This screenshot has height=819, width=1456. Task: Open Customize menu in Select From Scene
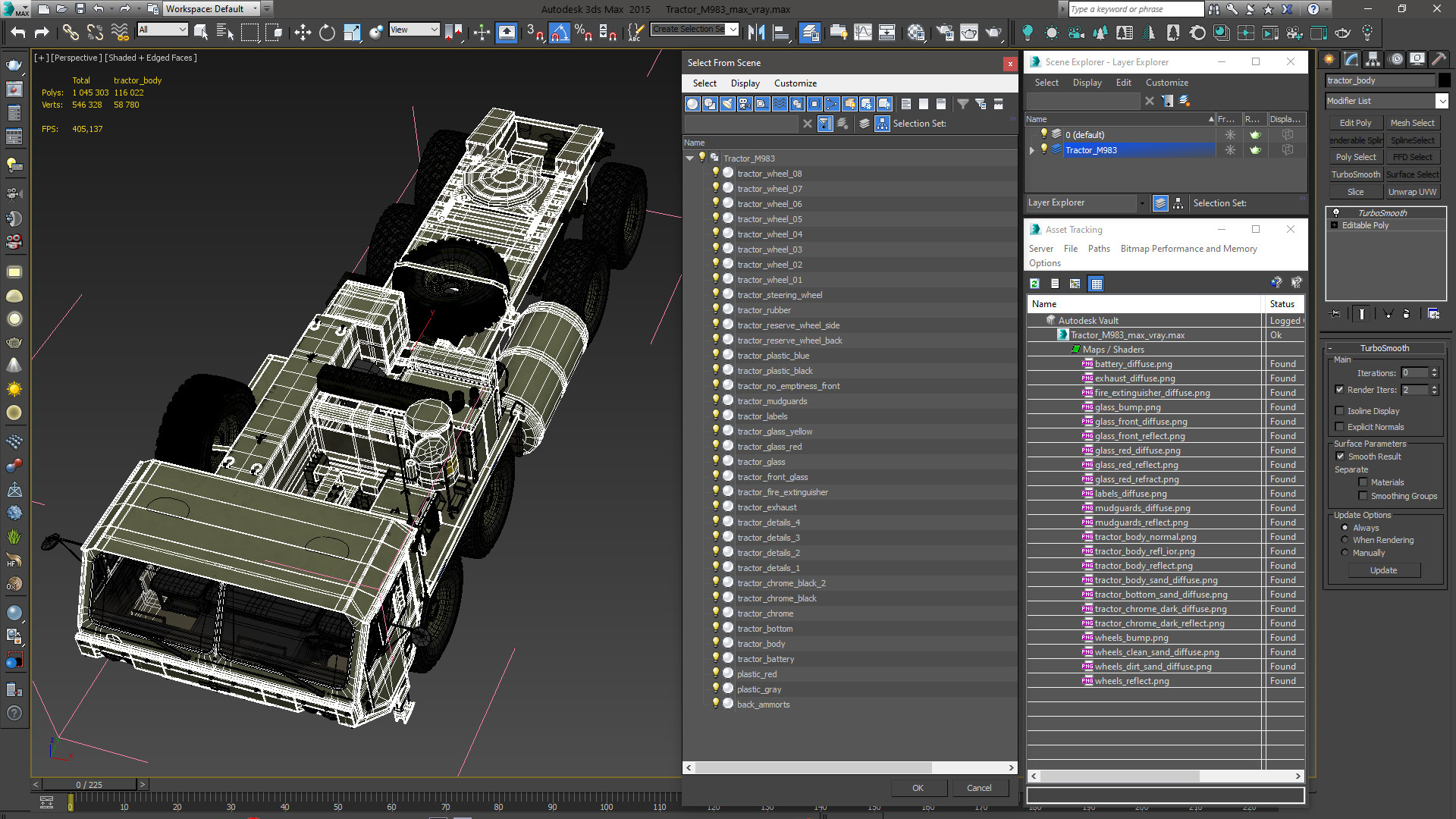pyautogui.click(x=795, y=83)
